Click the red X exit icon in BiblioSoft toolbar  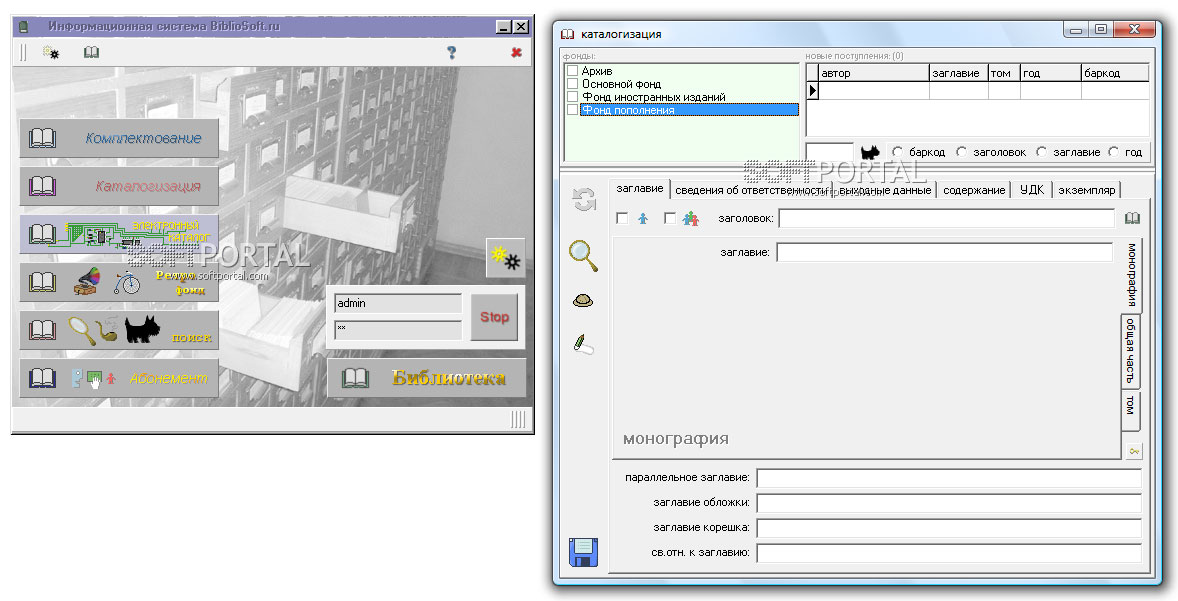516,53
